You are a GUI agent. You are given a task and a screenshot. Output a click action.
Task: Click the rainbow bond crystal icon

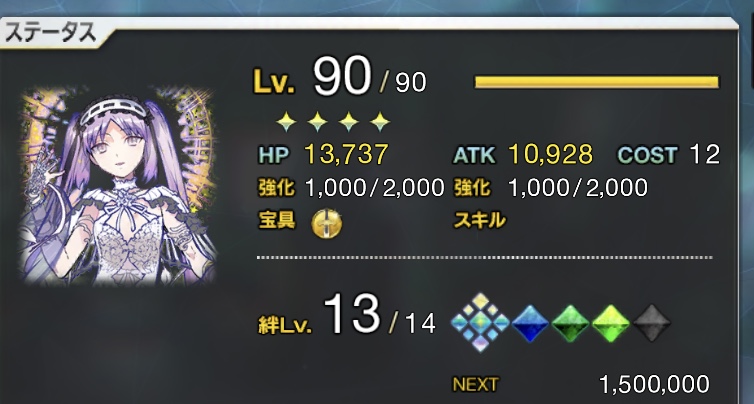pyautogui.click(x=480, y=322)
